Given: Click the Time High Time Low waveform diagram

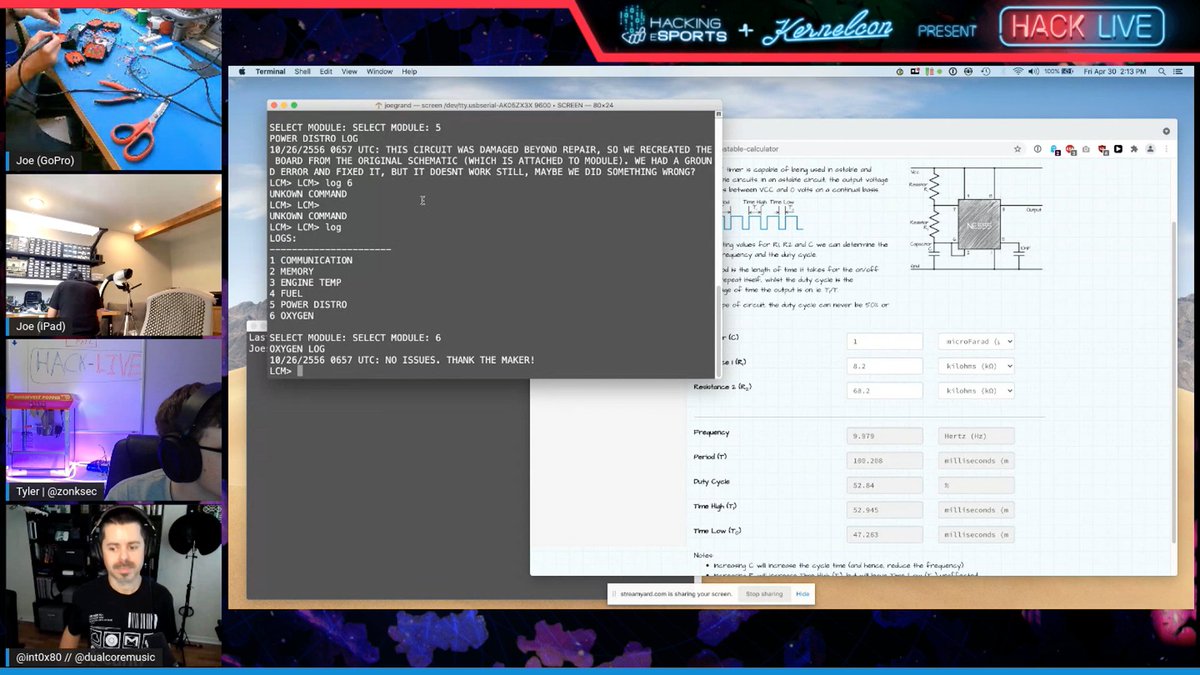Looking at the screenshot, I should click(762, 215).
